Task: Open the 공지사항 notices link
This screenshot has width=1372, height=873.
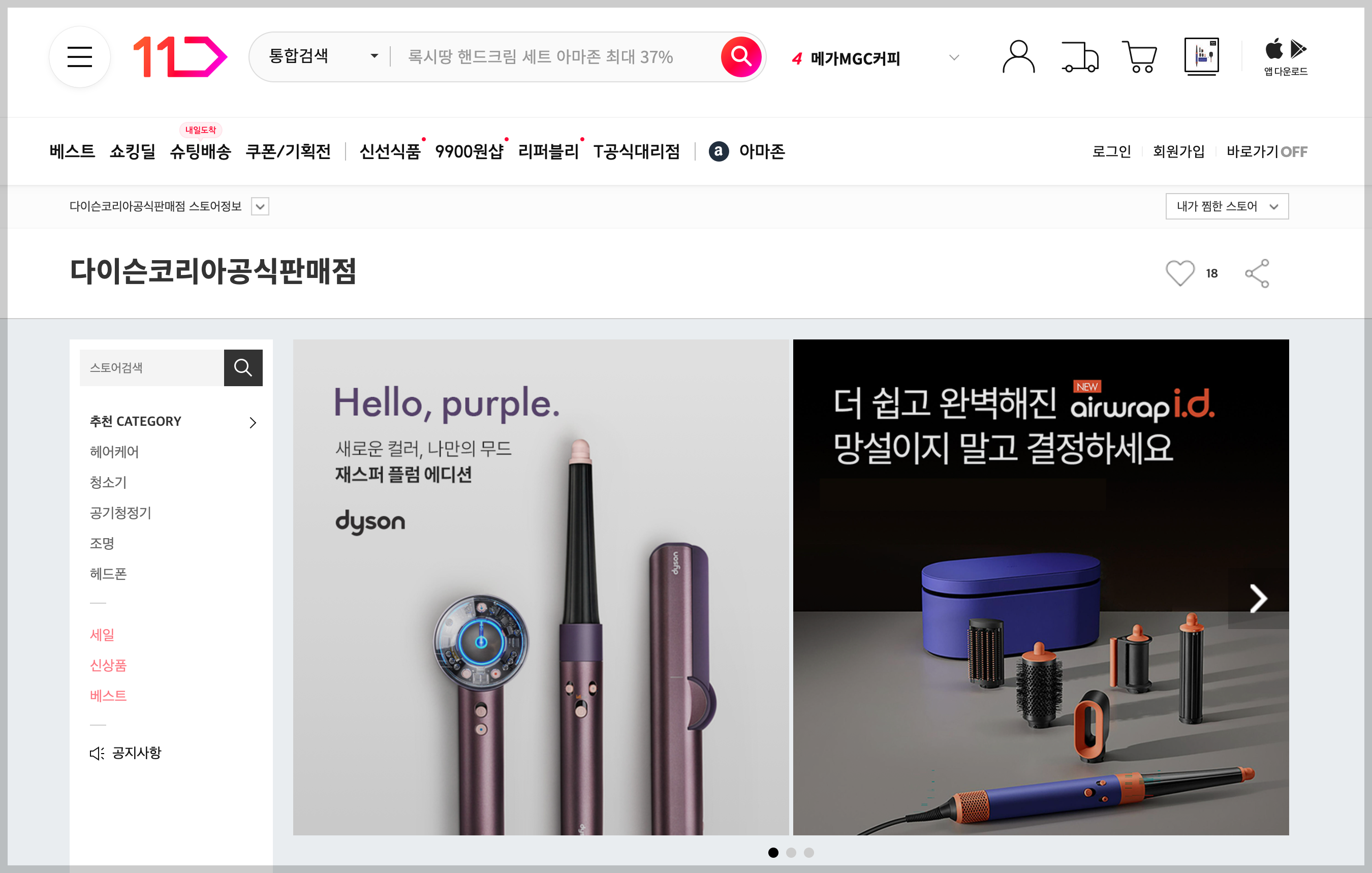Action: coord(136,753)
